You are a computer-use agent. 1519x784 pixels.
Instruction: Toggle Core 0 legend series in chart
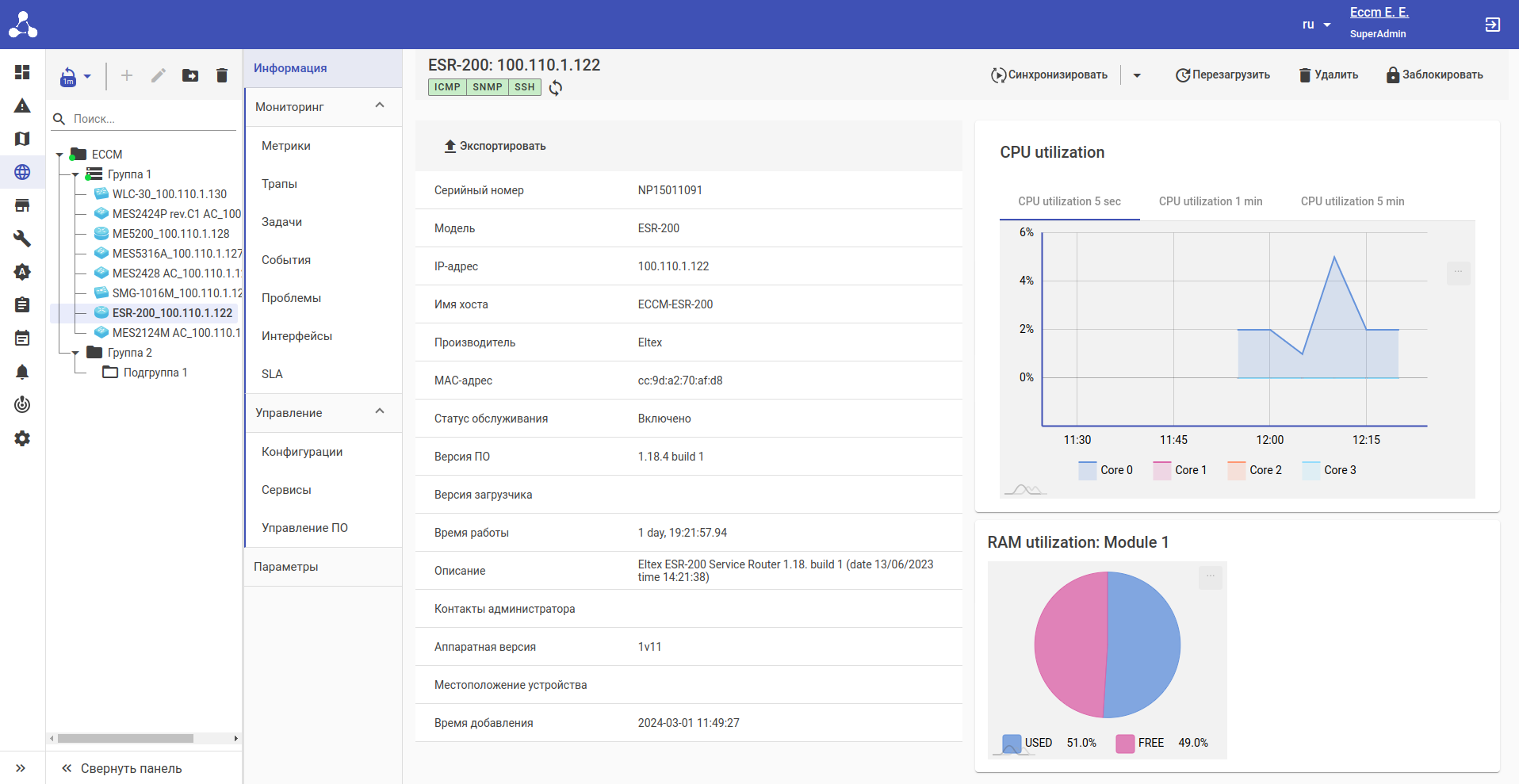click(x=1106, y=470)
